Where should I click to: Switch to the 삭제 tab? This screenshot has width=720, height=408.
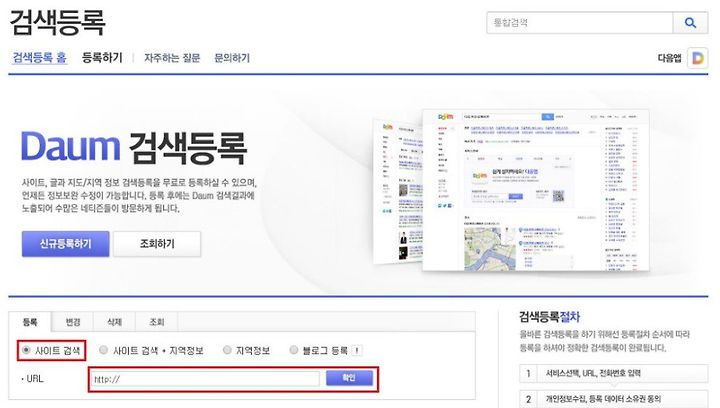click(114, 322)
